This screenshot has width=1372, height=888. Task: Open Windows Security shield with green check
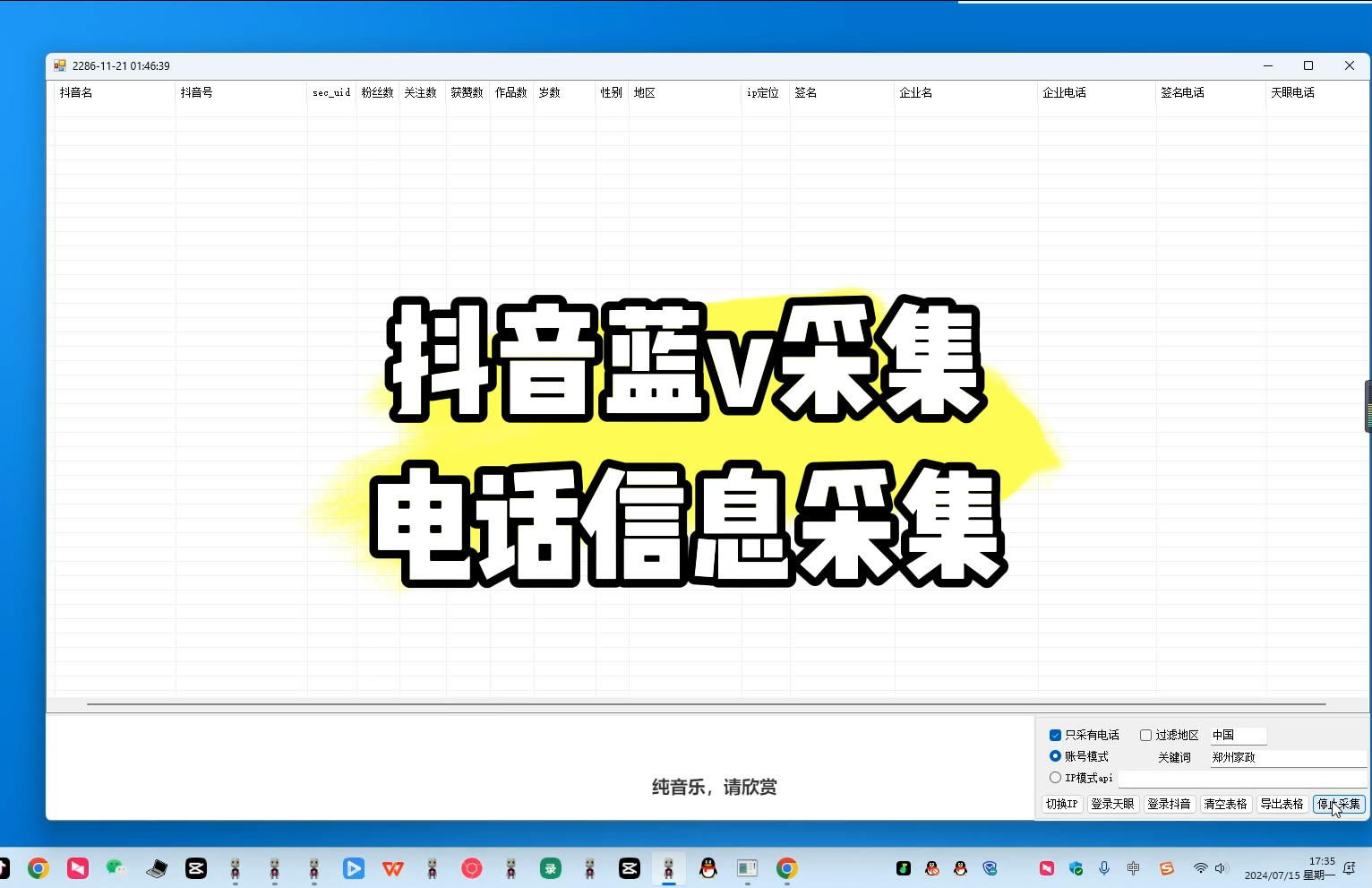click(x=1076, y=868)
